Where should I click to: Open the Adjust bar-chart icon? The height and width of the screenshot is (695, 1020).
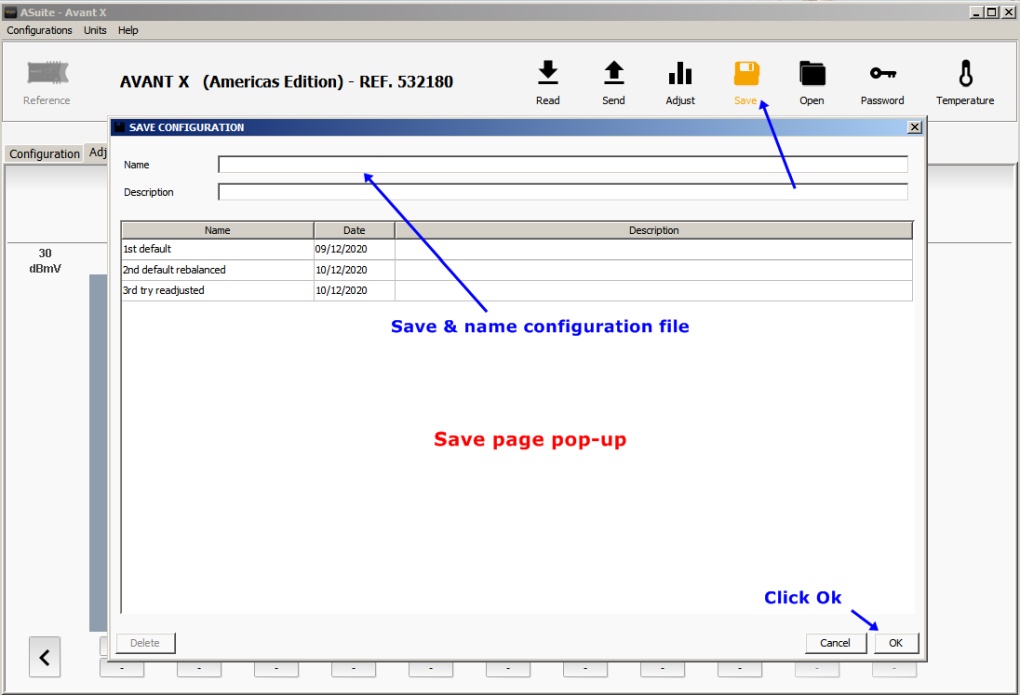pyautogui.click(x=680, y=74)
